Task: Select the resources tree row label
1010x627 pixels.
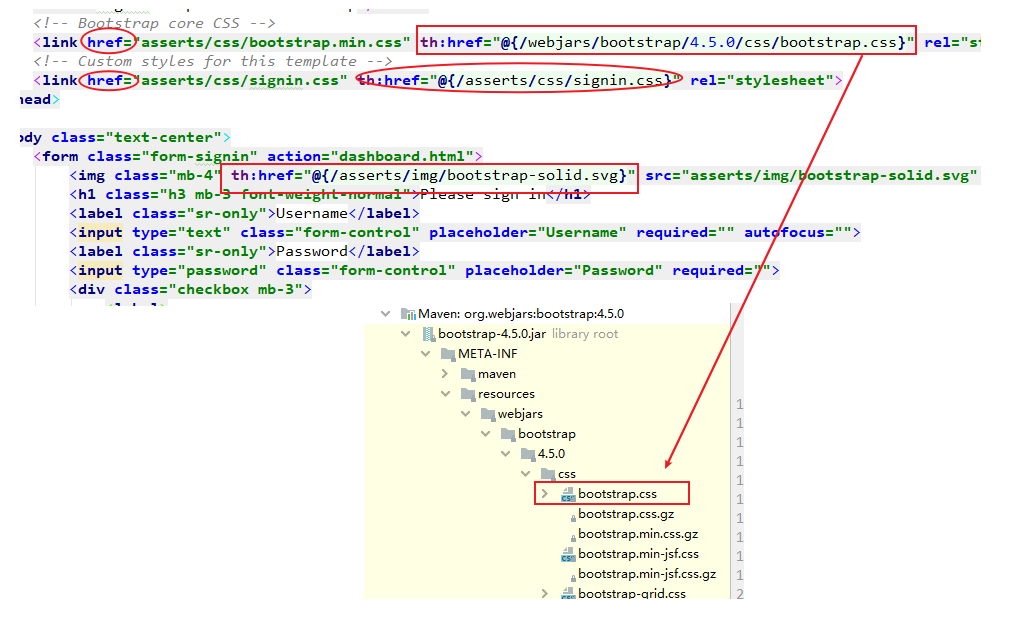Action: pyautogui.click(x=506, y=394)
